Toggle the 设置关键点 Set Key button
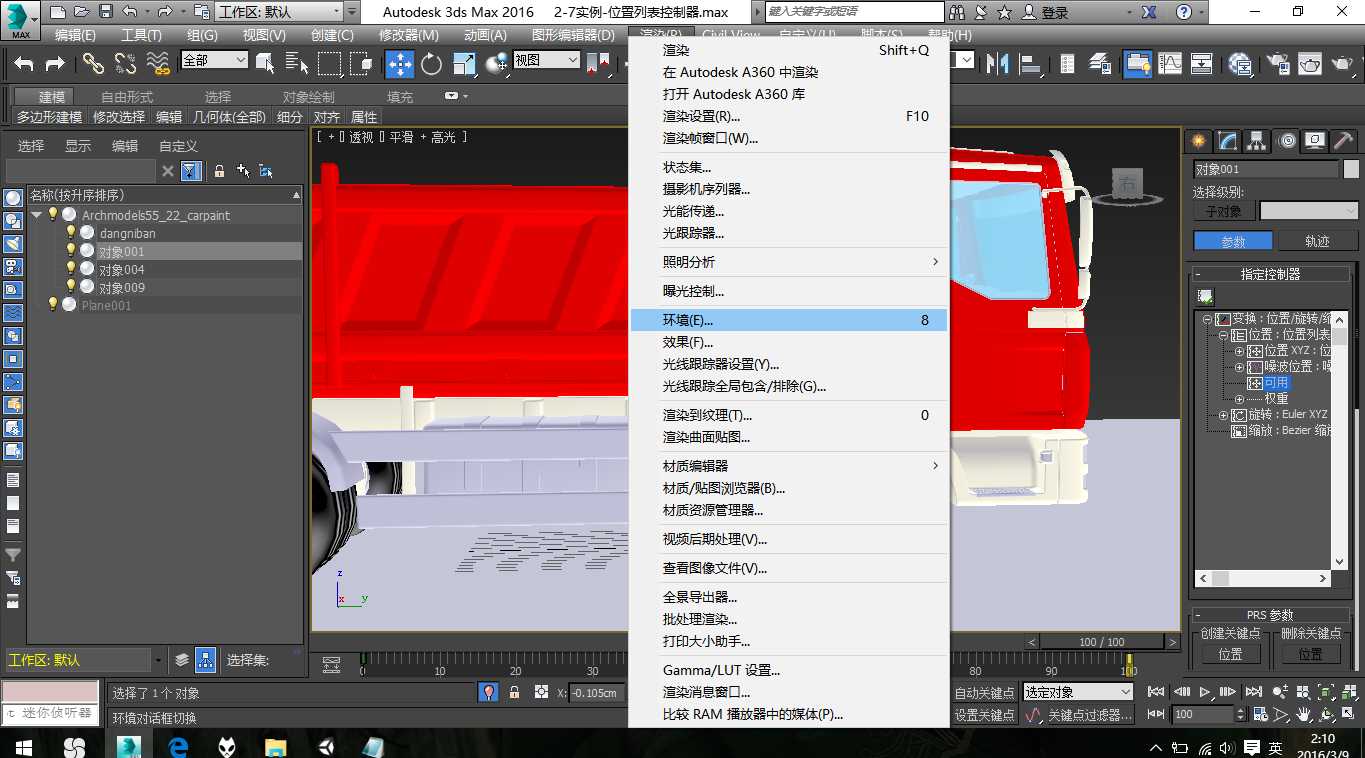Viewport: 1365px width, 758px height. click(x=985, y=715)
